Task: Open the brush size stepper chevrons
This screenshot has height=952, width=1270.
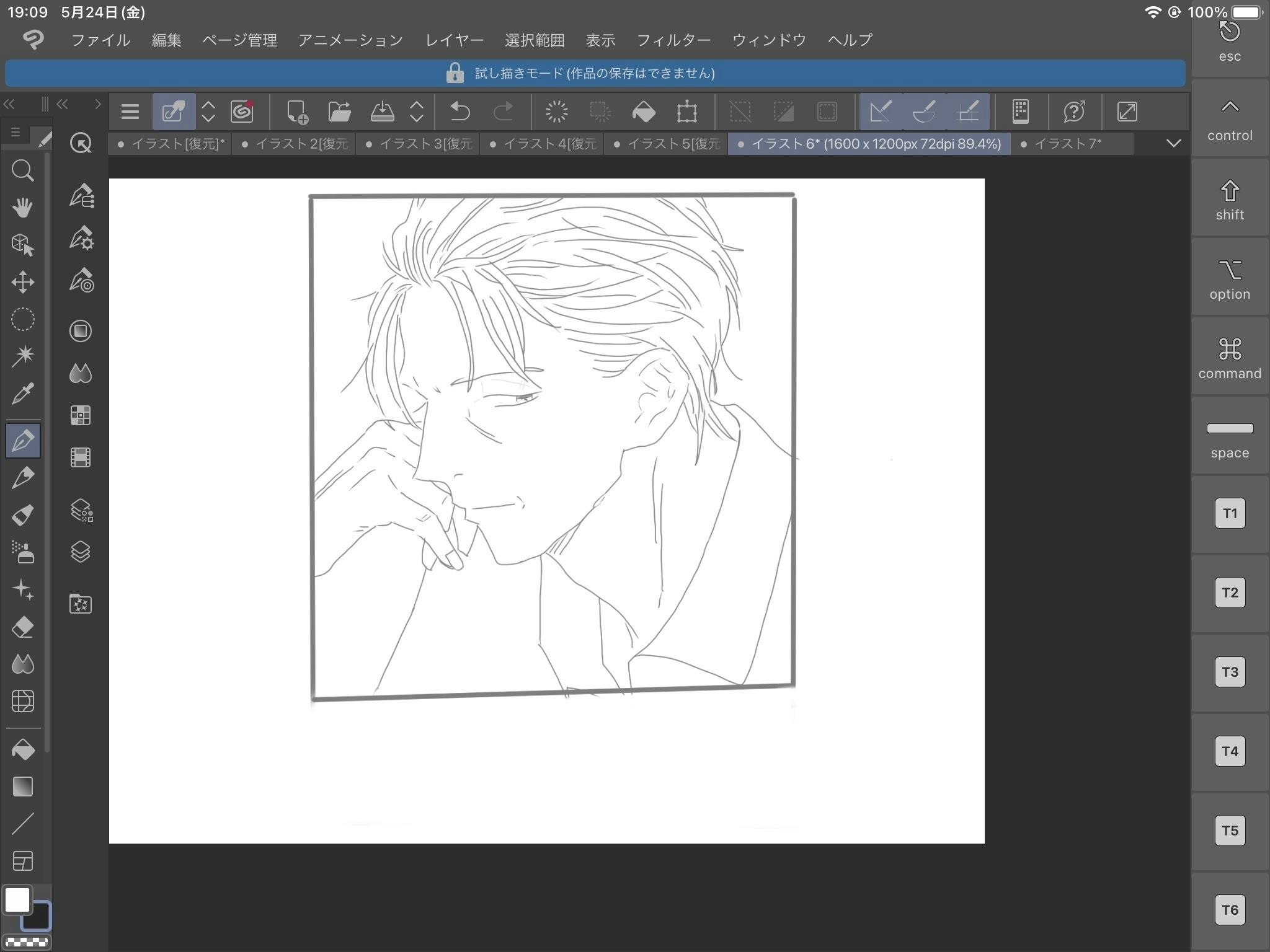Action: pyautogui.click(x=208, y=112)
